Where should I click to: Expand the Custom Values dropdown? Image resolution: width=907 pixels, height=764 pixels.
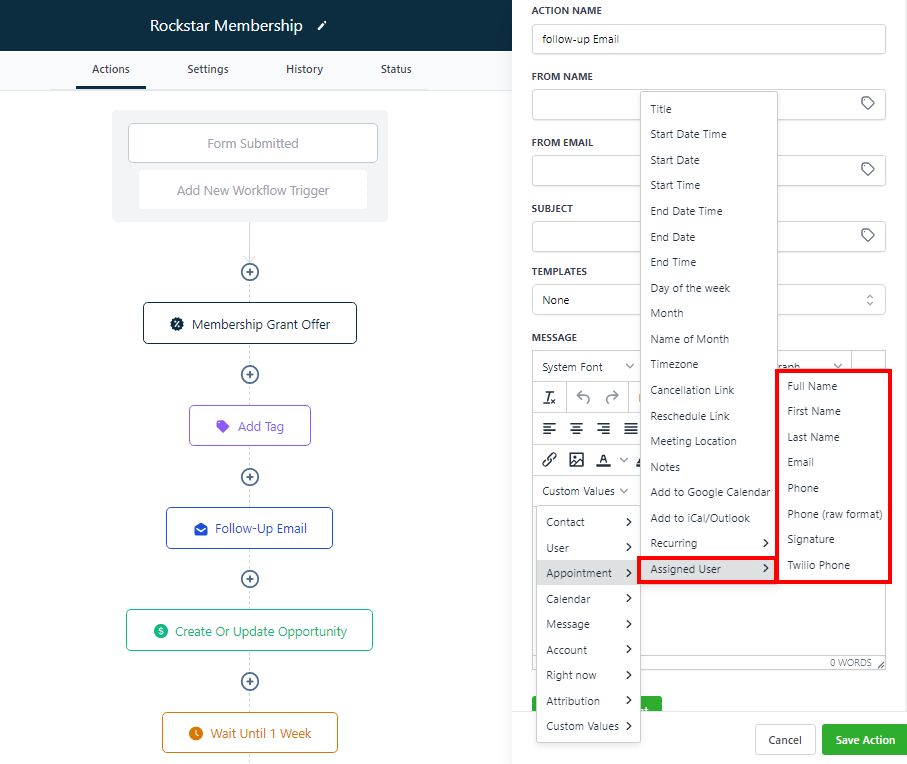[x=584, y=491]
